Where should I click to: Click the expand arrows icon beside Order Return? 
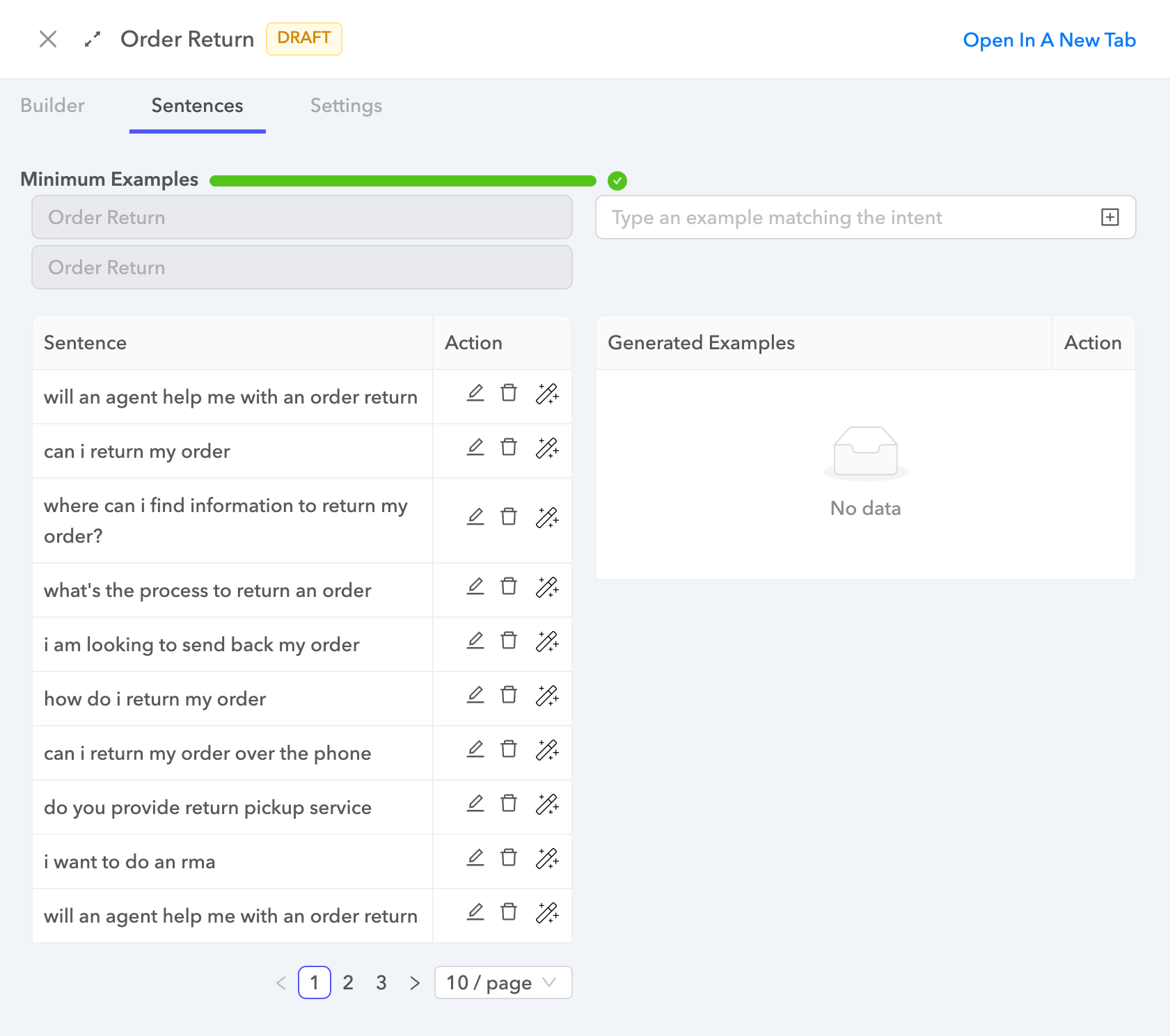point(93,40)
